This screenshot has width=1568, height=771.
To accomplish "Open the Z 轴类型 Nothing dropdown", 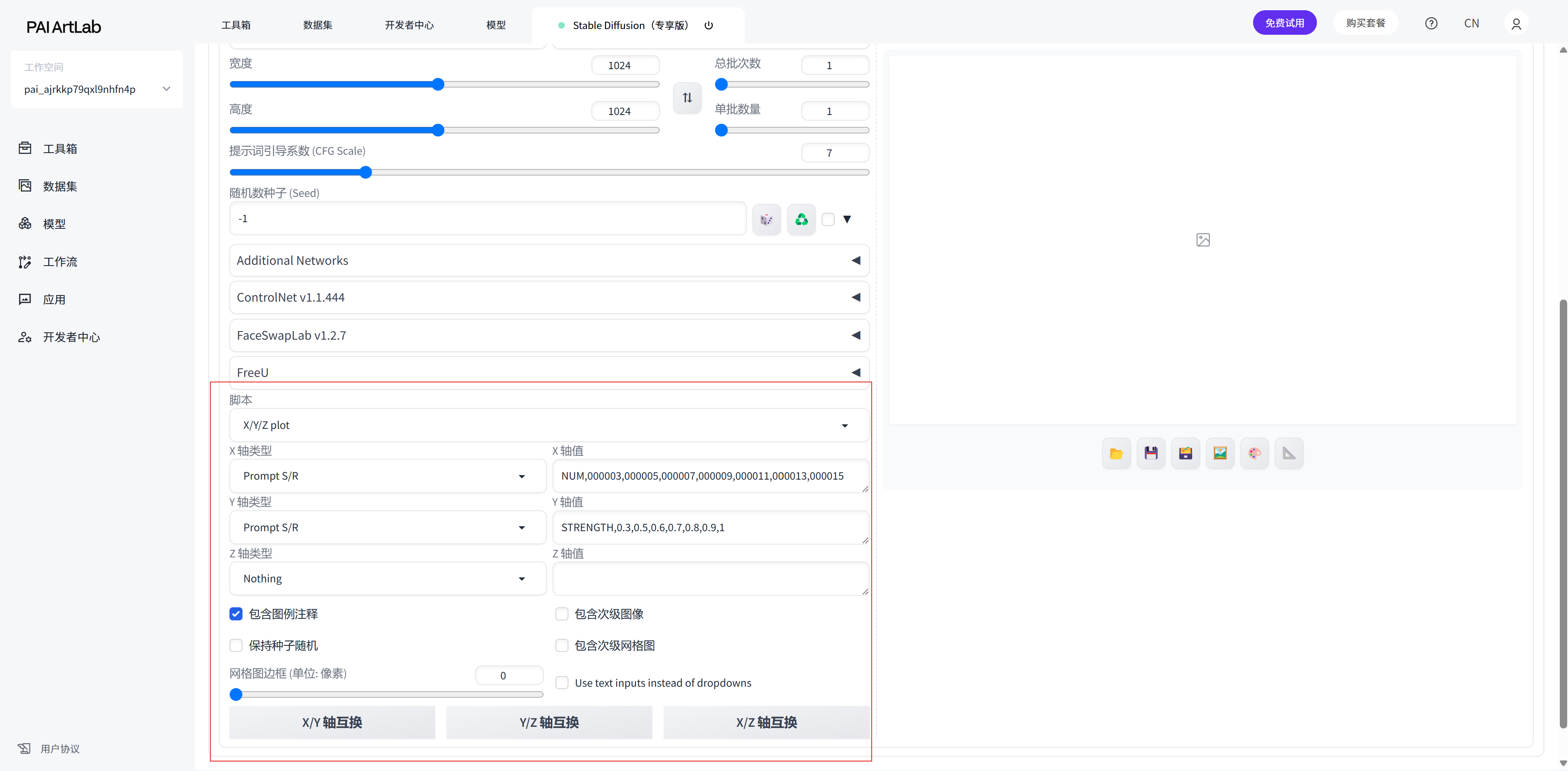I will pos(387,579).
